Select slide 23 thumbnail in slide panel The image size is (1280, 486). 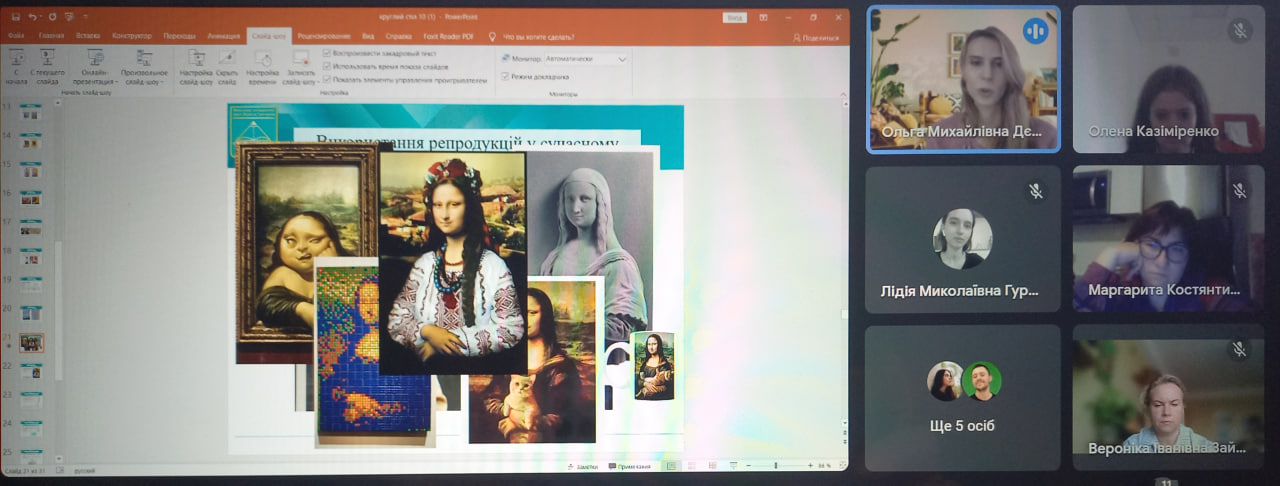coord(31,400)
